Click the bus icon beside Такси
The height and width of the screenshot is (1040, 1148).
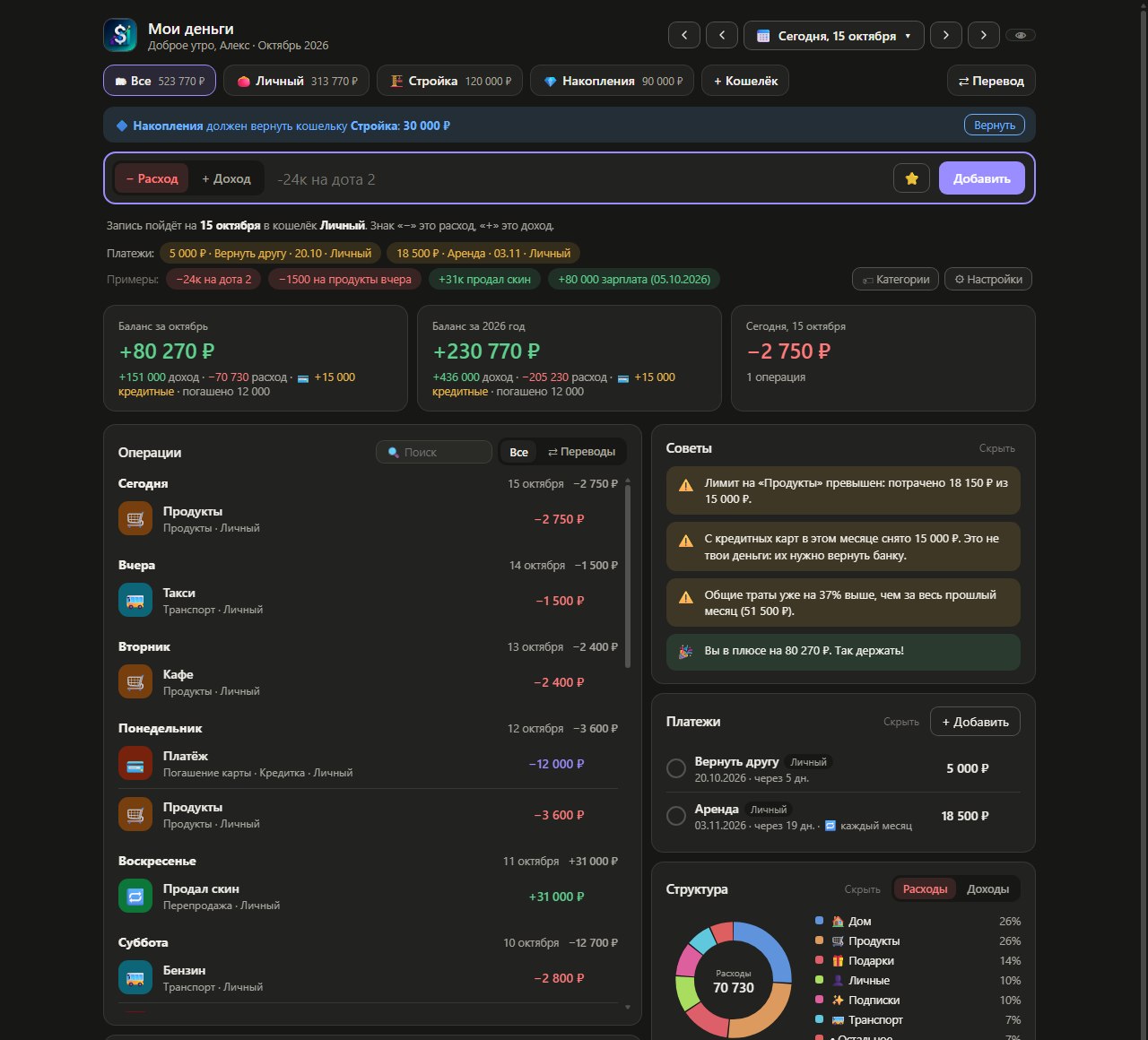[135, 601]
